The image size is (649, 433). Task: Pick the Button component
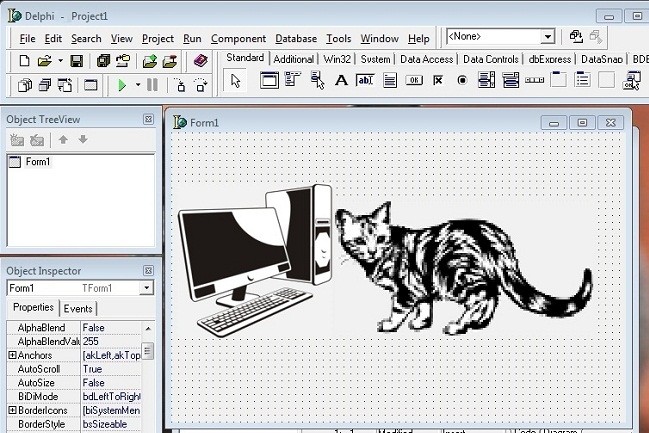coord(414,80)
